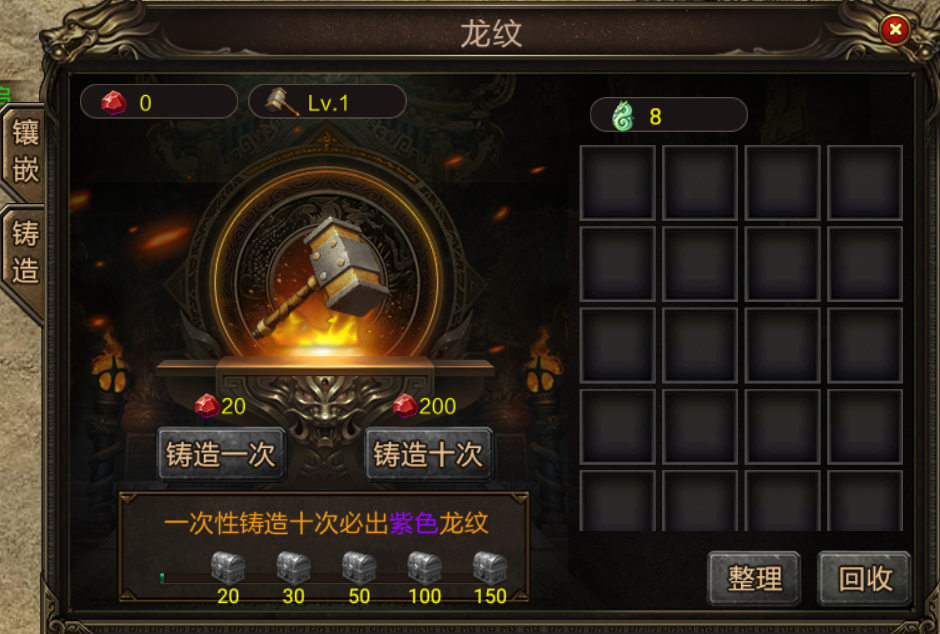The width and height of the screenshot is (940, 634).
Task: Click the 整理 button
Action: (x=754, y=578)
